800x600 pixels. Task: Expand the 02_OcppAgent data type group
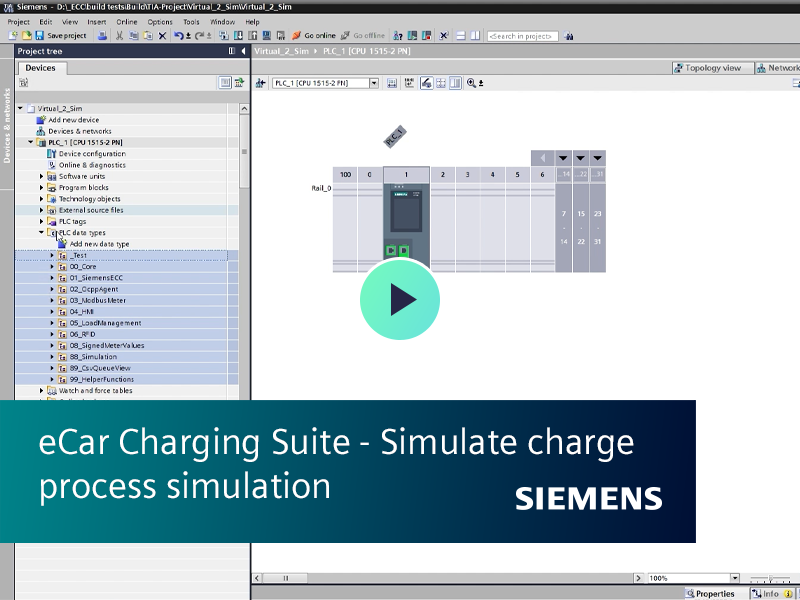pyautogui.click(x=52, y=289)
